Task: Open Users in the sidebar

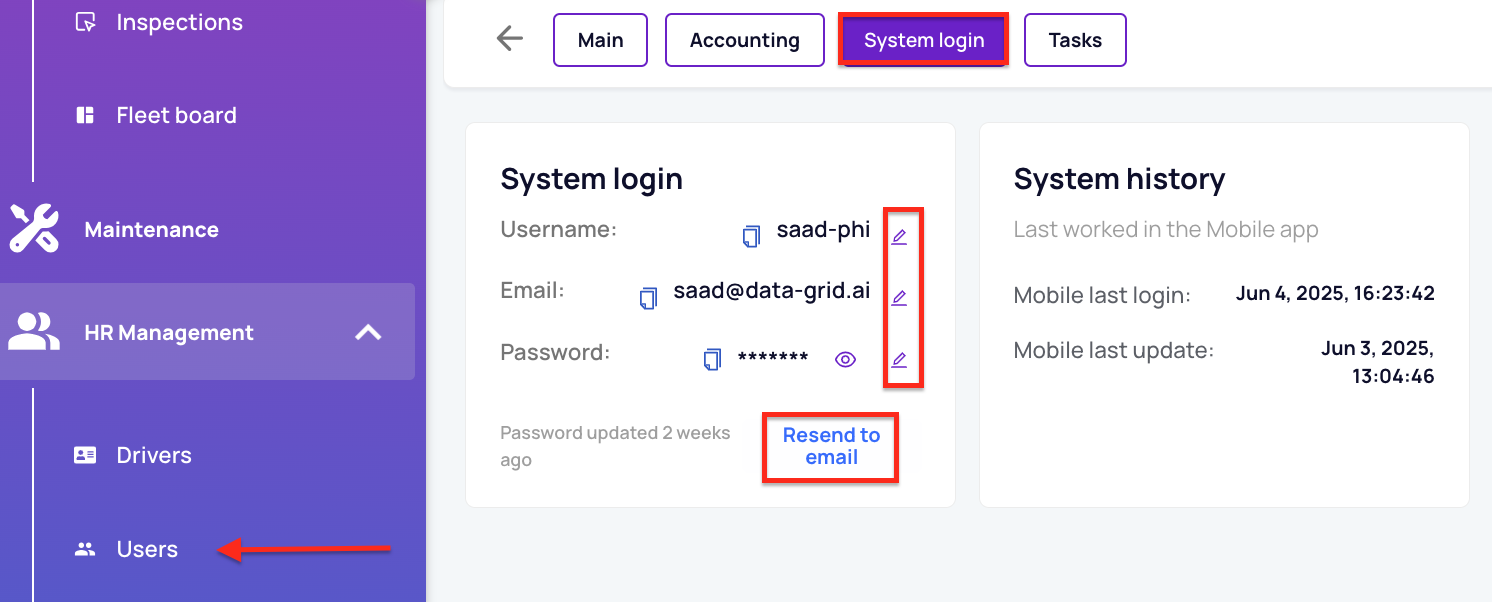Action: tap(147, 549)
